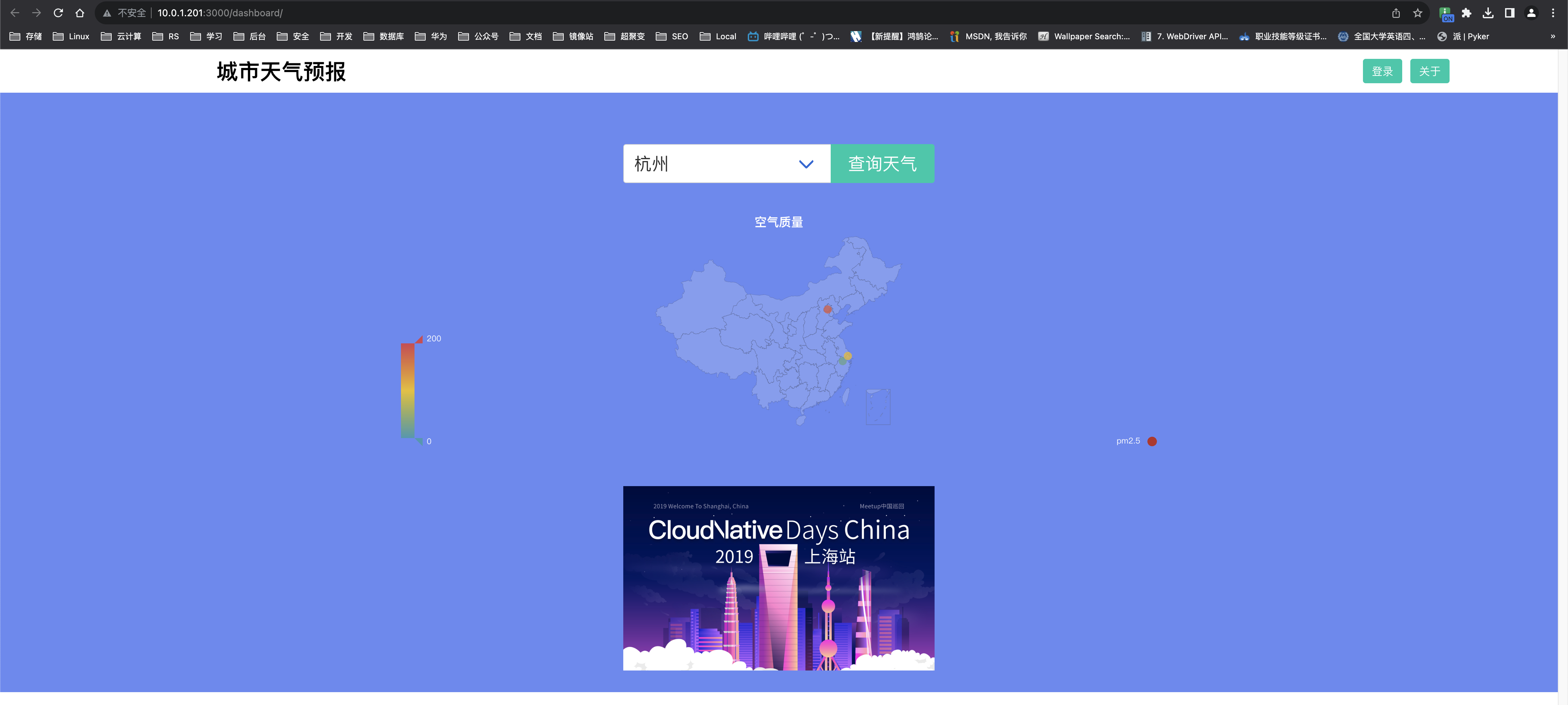Open the WebDriver API bookmark
Viewport: 1568px width, 705px height.
1185,37
